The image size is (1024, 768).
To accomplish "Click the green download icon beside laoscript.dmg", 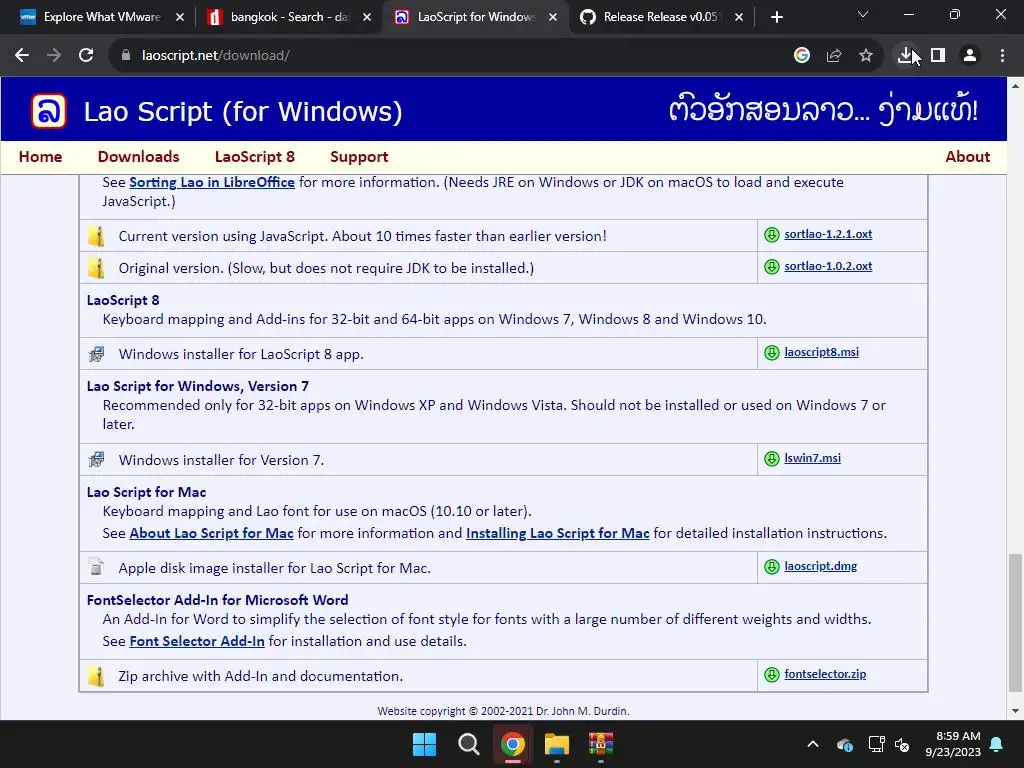I will click(x=772, y=566).
